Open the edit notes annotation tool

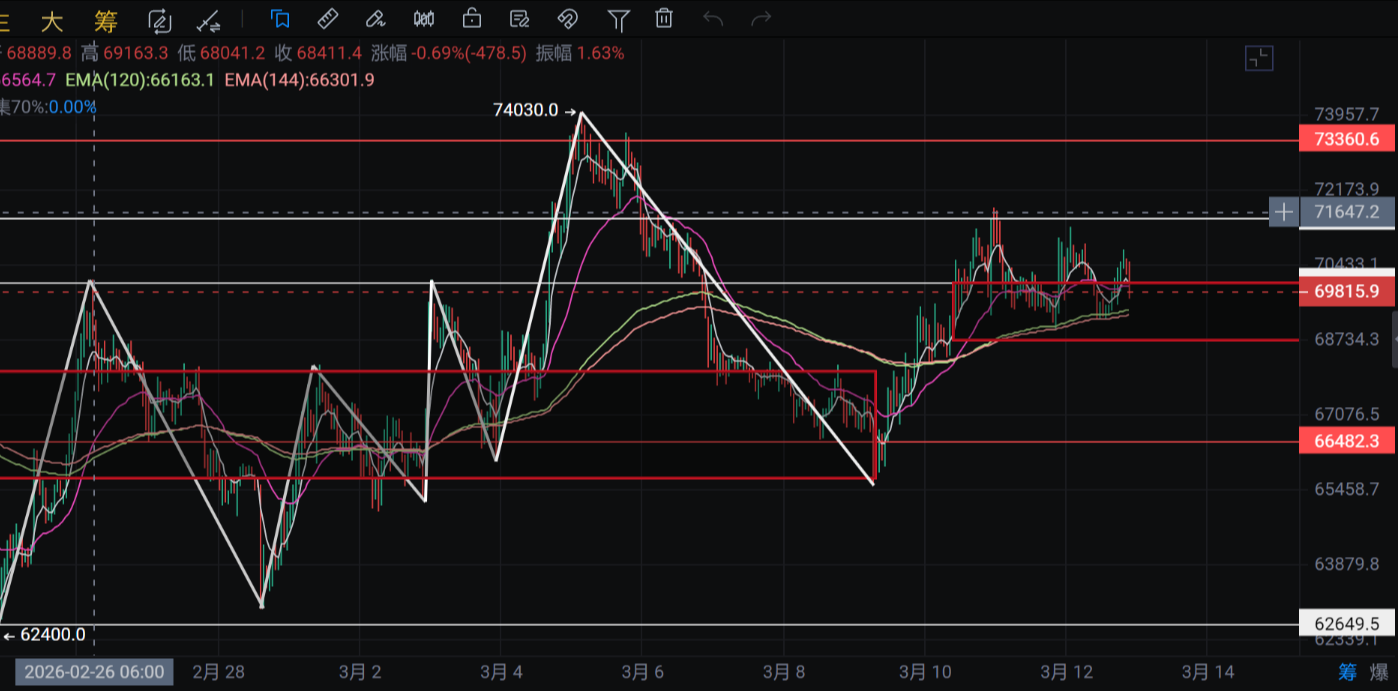[x=519, y=19]
